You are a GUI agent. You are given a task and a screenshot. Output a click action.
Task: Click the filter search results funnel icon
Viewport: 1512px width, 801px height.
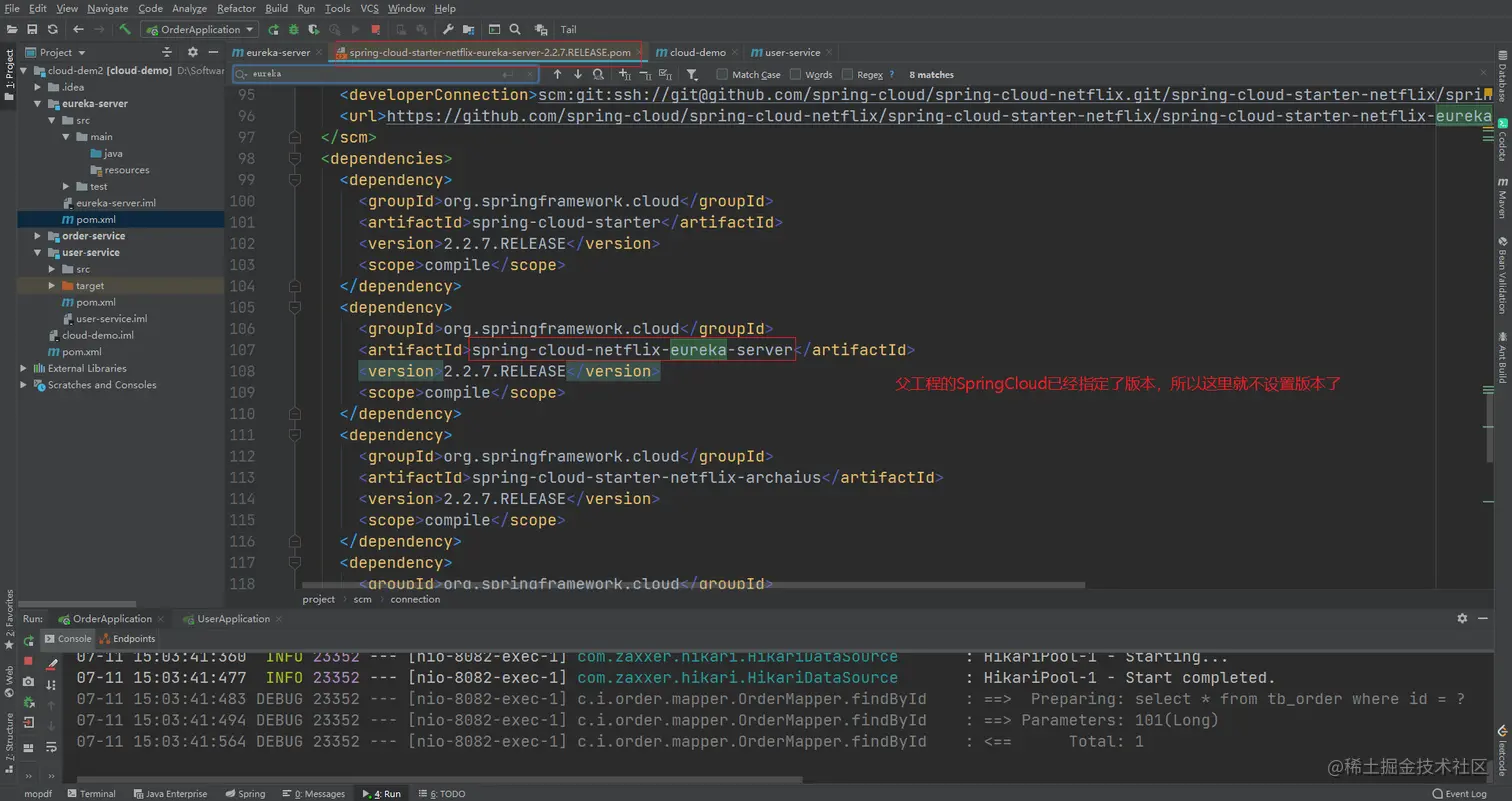click(692, 75)
